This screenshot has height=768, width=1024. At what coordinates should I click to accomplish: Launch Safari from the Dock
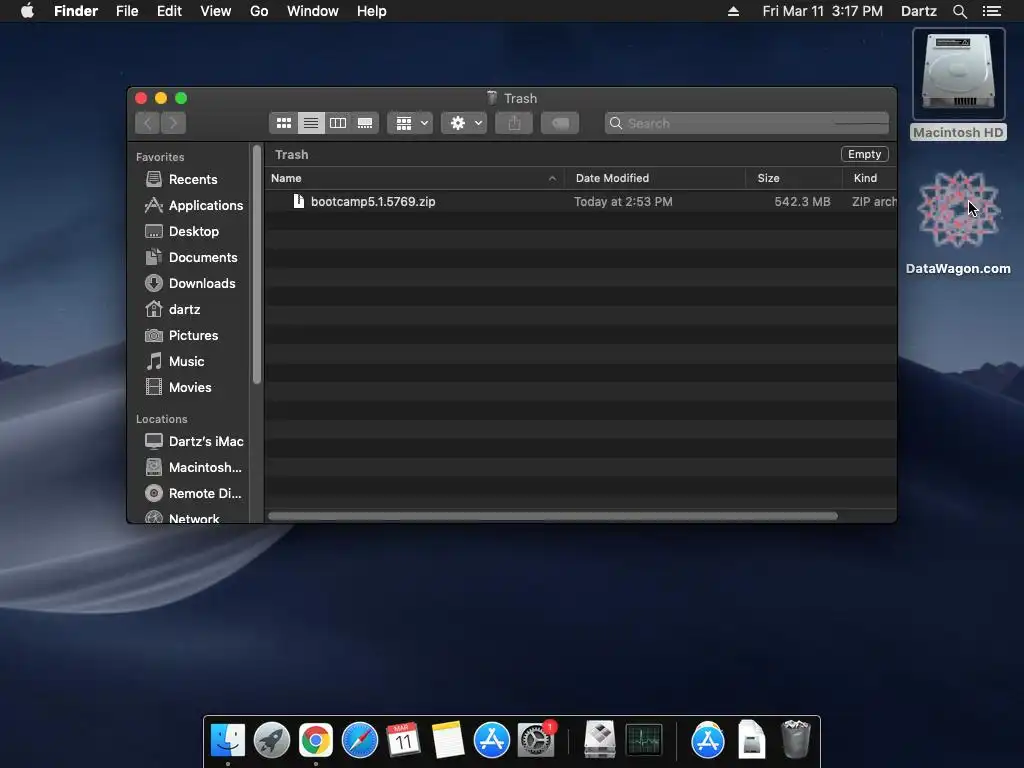(360, 740)
